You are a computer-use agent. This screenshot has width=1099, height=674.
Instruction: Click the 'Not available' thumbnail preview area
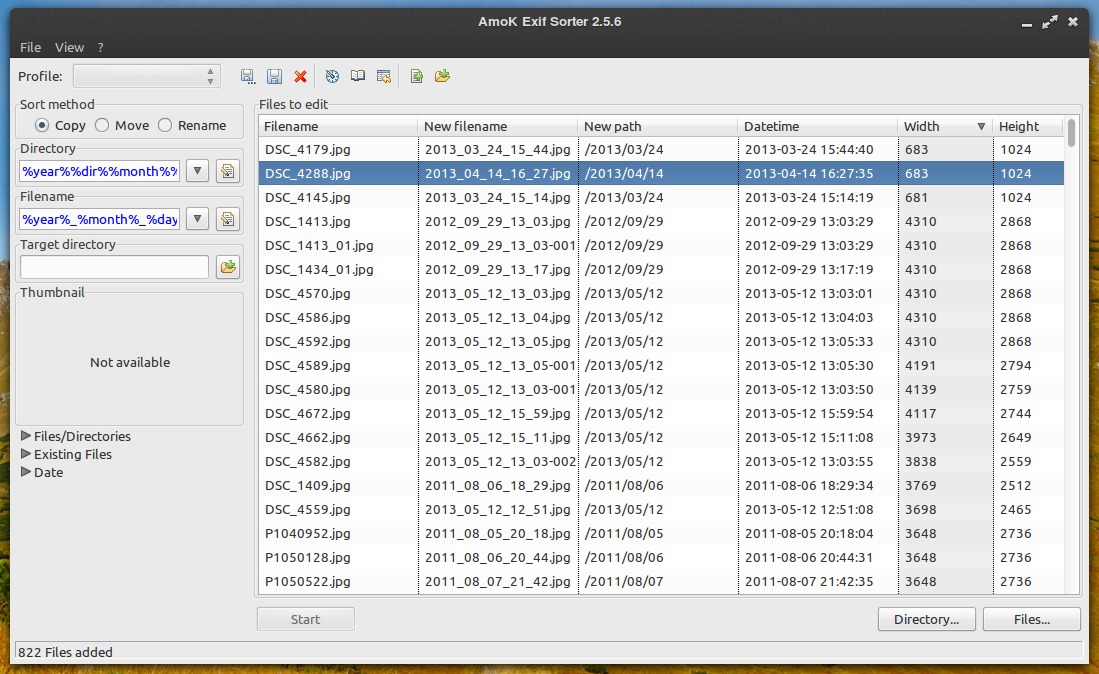click(x=130, y=362)
